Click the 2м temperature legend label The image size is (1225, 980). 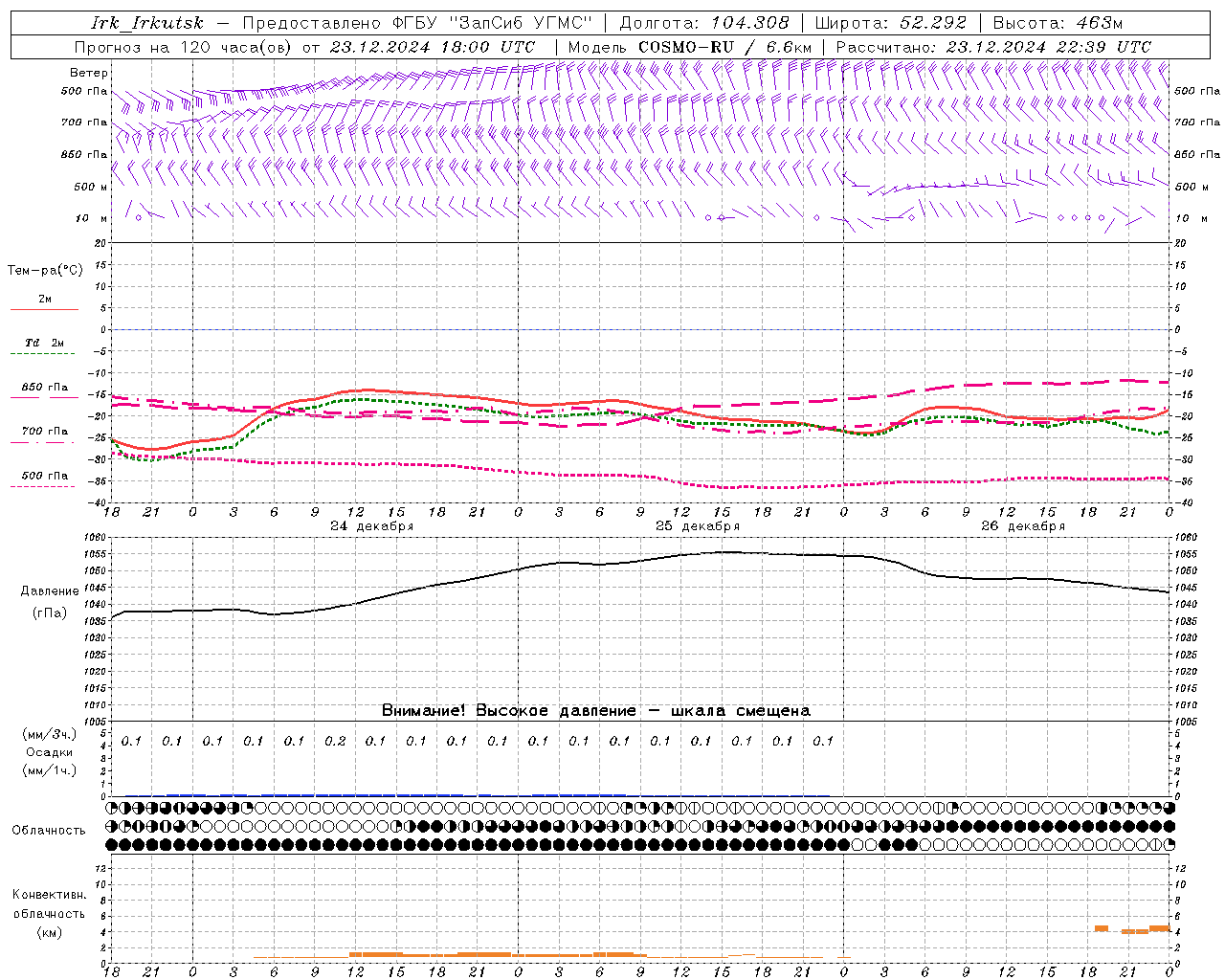coord(45,299)
